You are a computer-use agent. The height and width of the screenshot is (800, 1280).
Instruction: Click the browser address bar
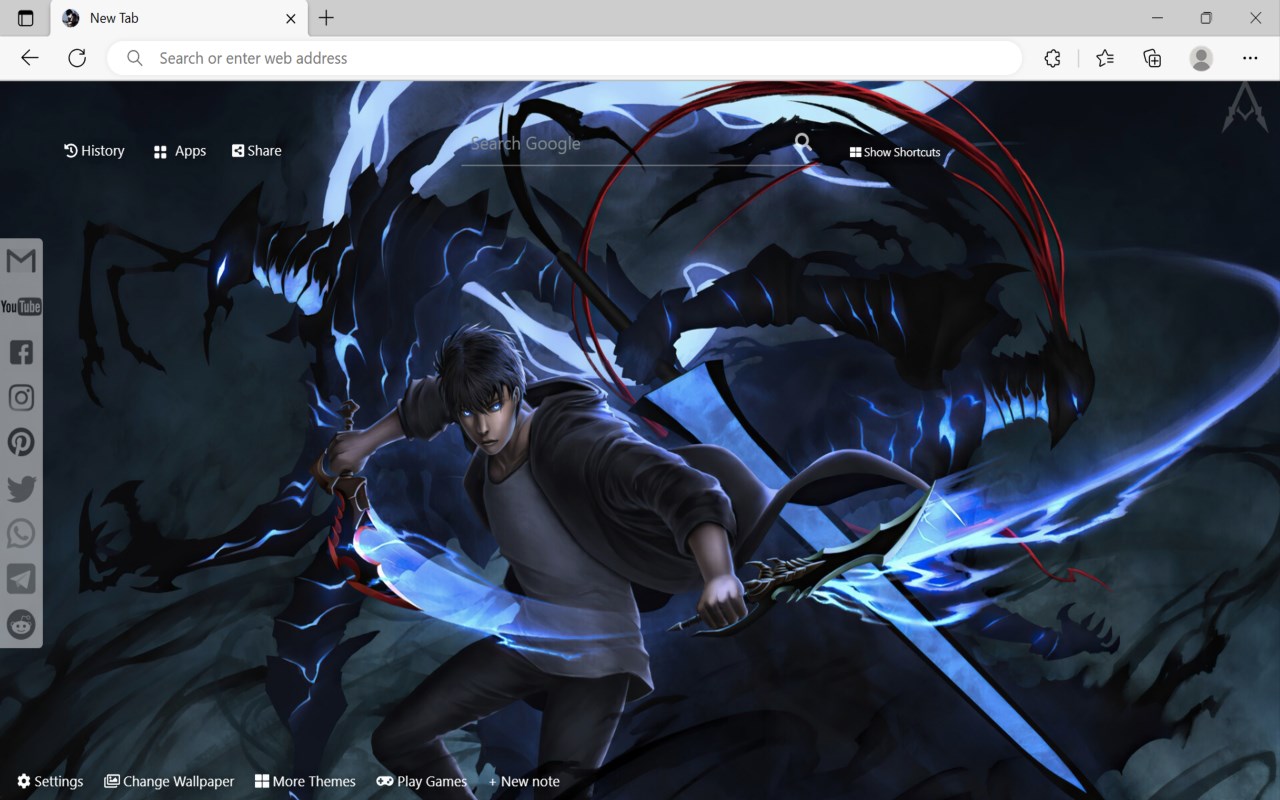pos(565,58)
